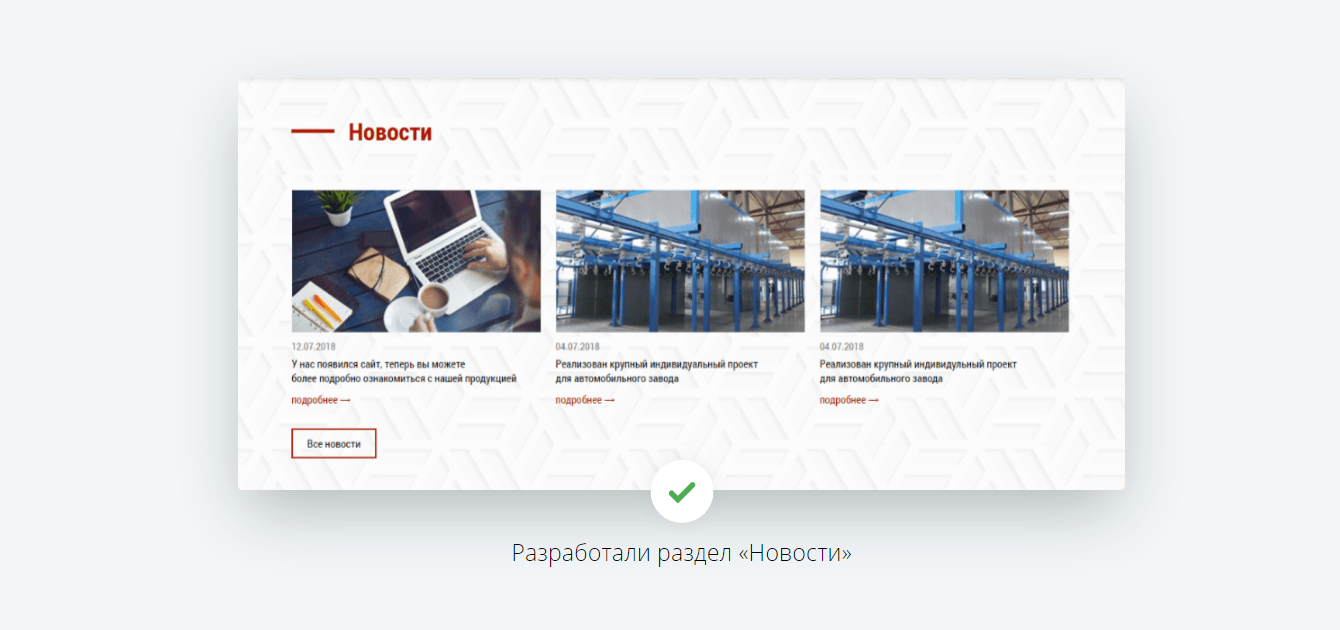Click arrow beside second card's подробнее
Viewport: 1340px width, 630px height.
coord(609,400)
